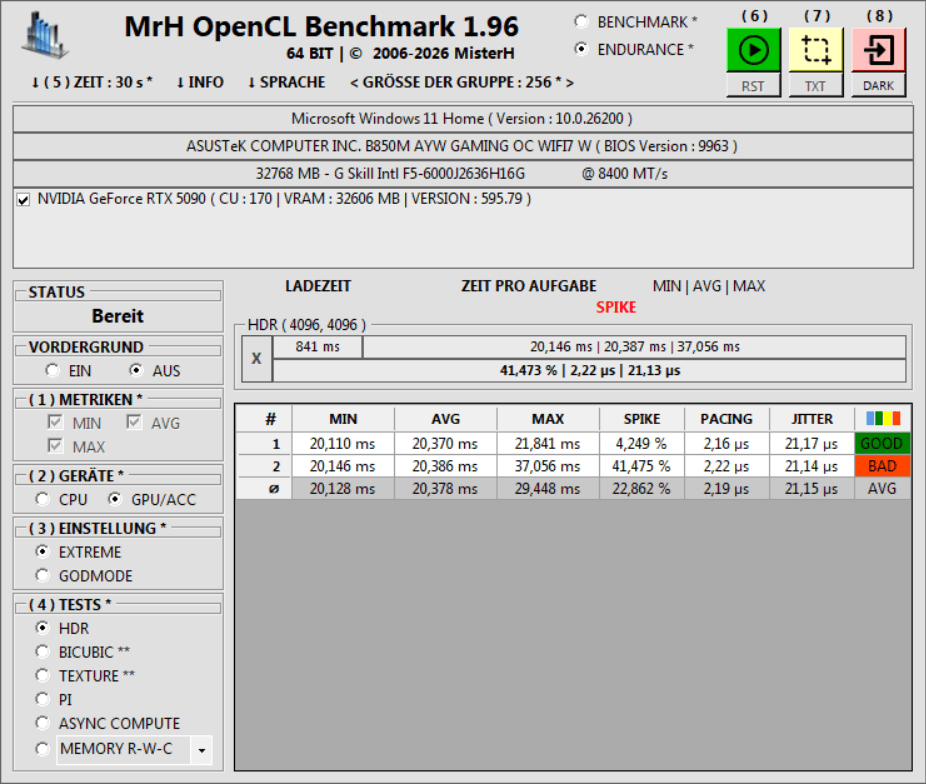Image resolution: width=926 pixels, height=784 pixels.
Task: Click the PACING column header
Action: [x=726, y=419]
